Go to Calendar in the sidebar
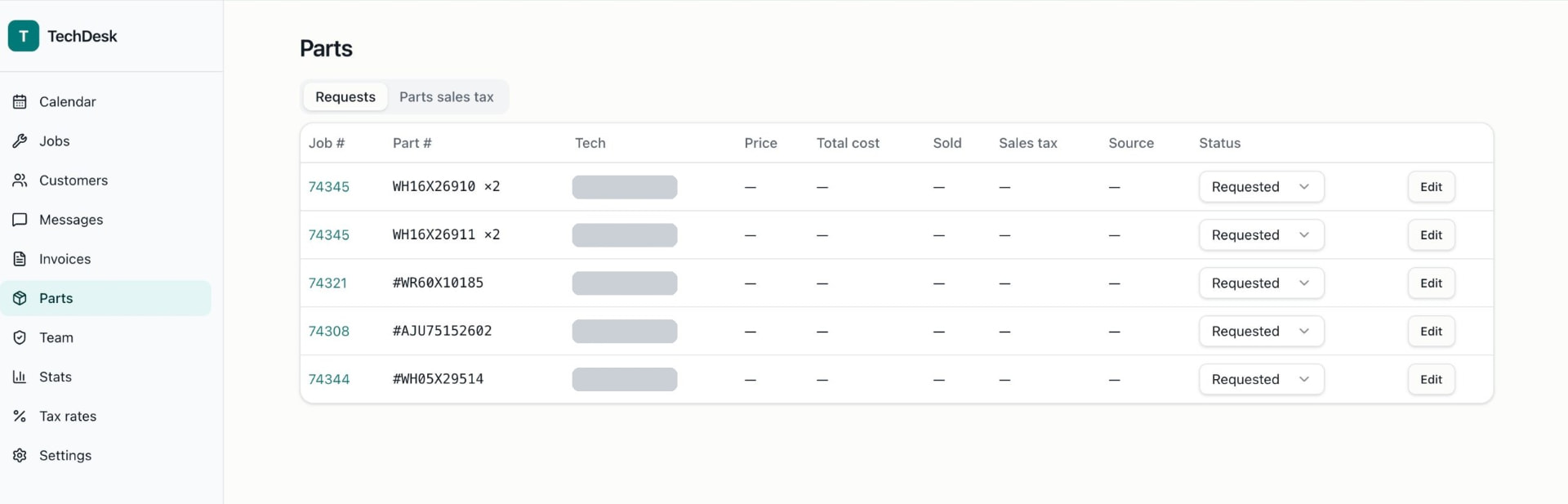 pos(106,102)
